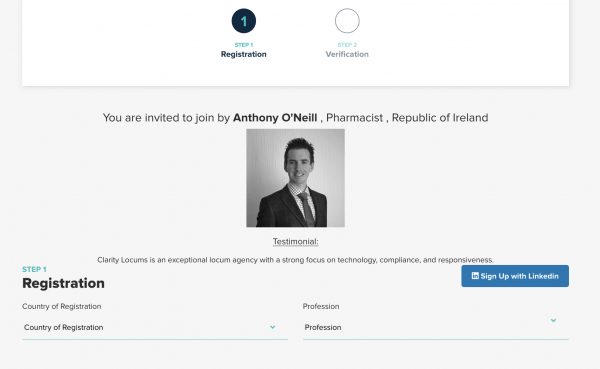
Task: Click the small STEP 2 caption text
Action: click(x=347, y=45)
